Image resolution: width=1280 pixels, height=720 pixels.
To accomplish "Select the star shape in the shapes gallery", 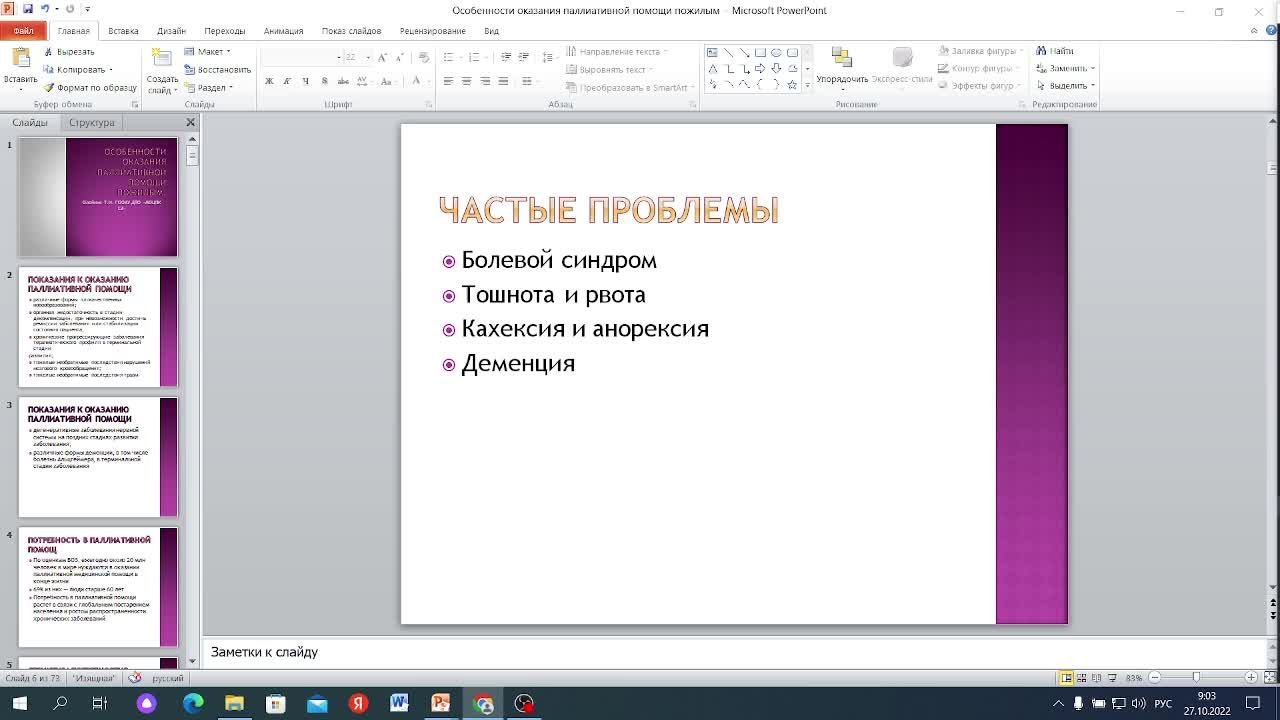I will [792, 85].
